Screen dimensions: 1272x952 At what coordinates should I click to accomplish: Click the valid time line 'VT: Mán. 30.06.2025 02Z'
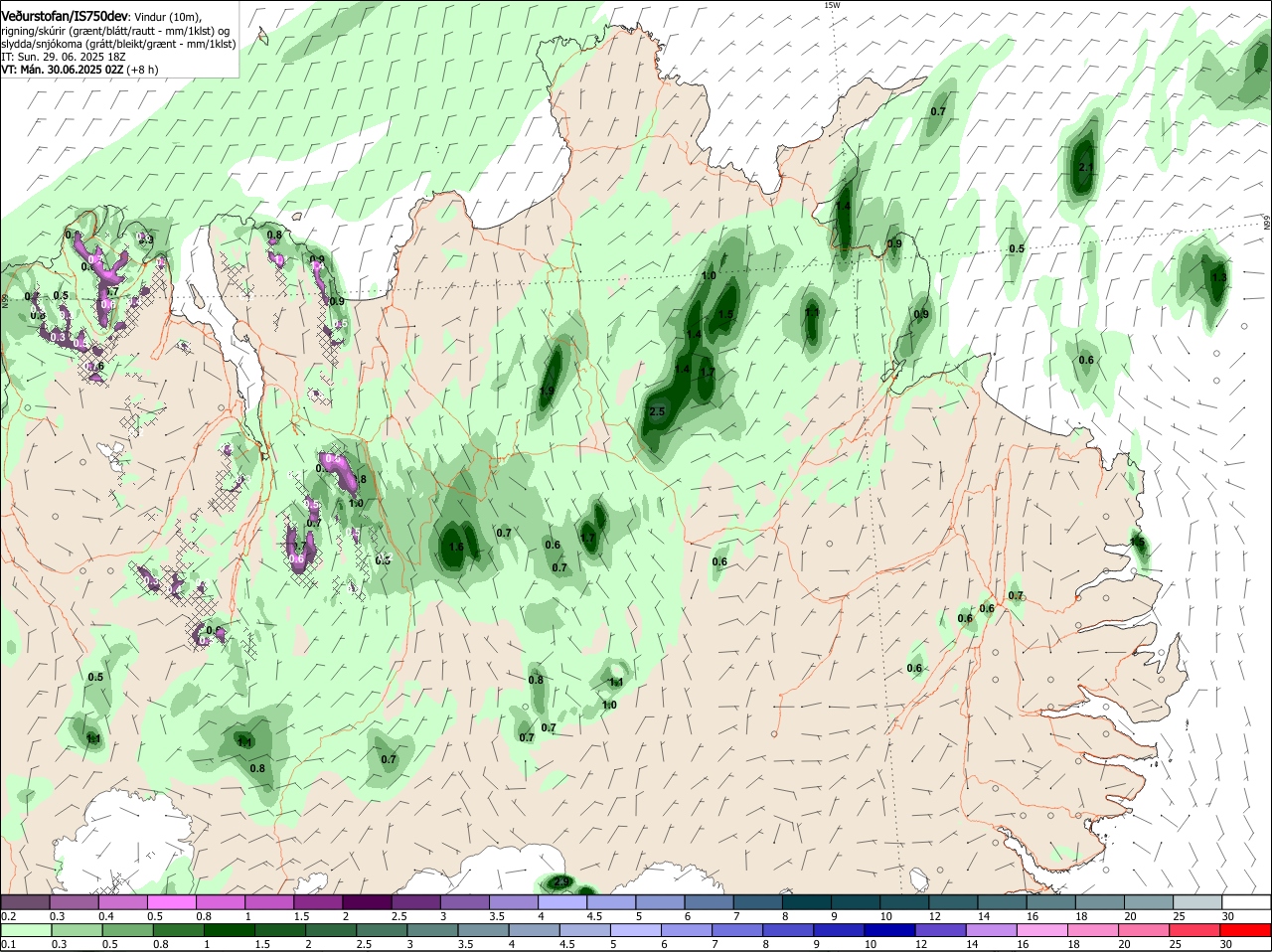pyautogui.click(x=62, y=70)
